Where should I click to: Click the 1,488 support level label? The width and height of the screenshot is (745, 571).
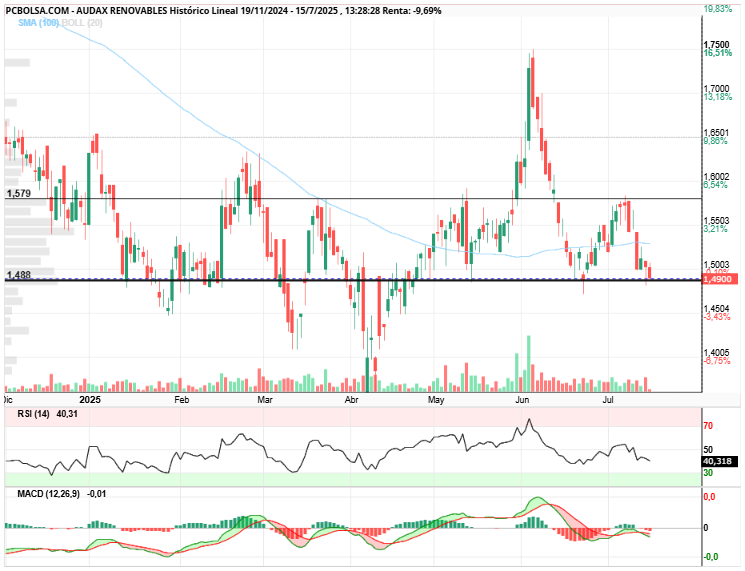pos(19,275)
